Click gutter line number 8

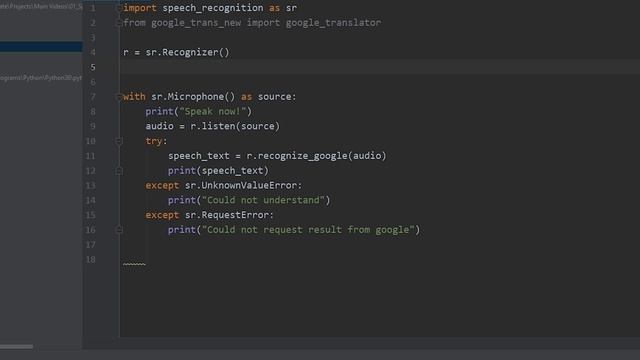[93, 111]
